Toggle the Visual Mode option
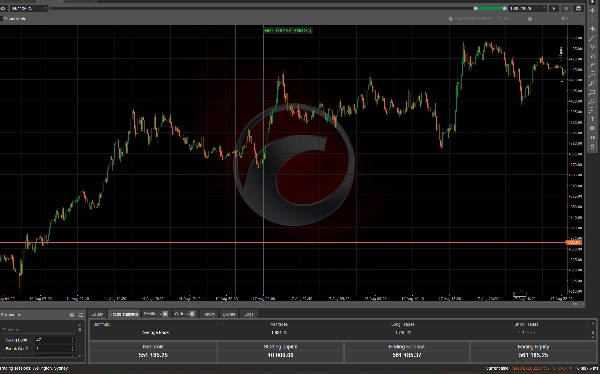The image size is (600, 374). click(x=13, y=18)
